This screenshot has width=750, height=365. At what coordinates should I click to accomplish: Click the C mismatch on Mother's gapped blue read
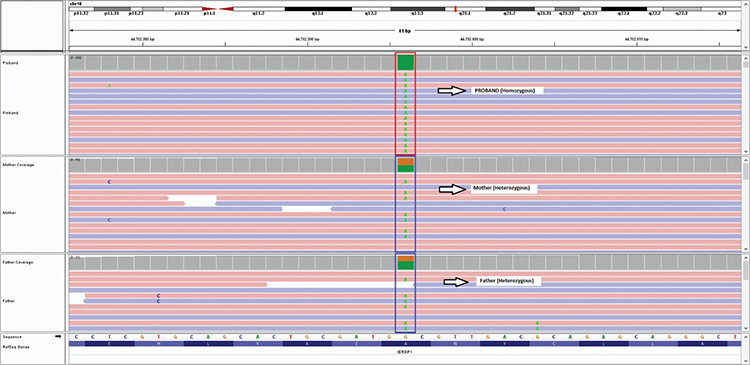pyautogui.click(x=504, y=209)
